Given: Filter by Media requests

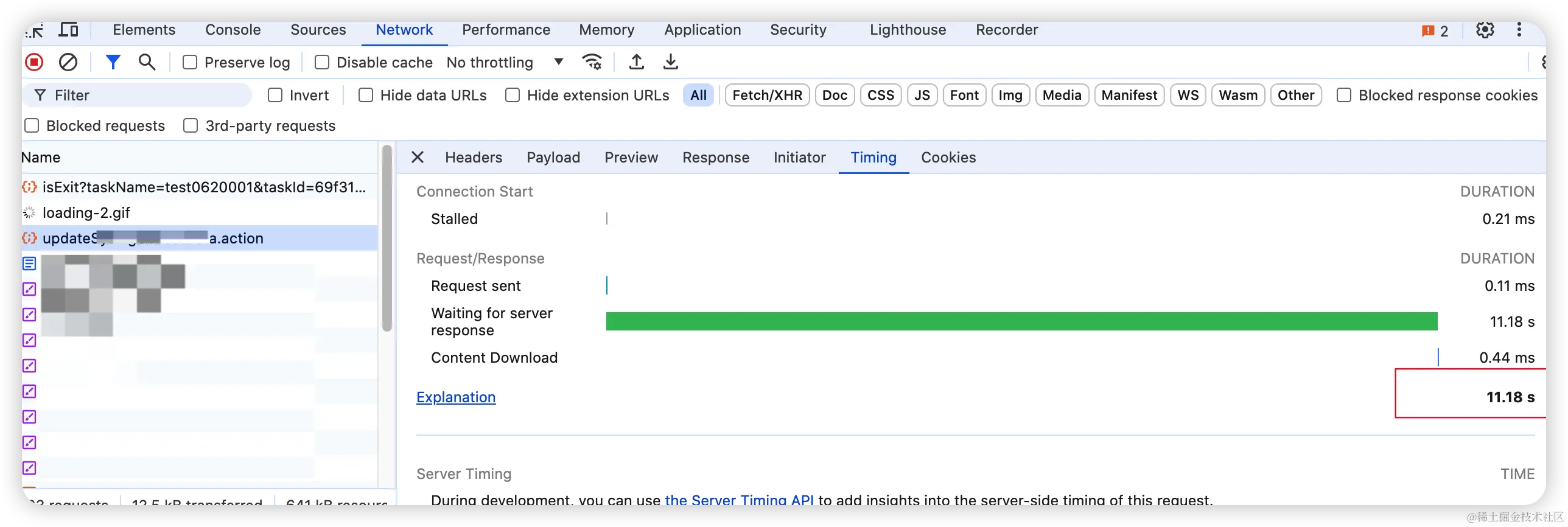Looking at the screenshot, I should [1062, 96].
